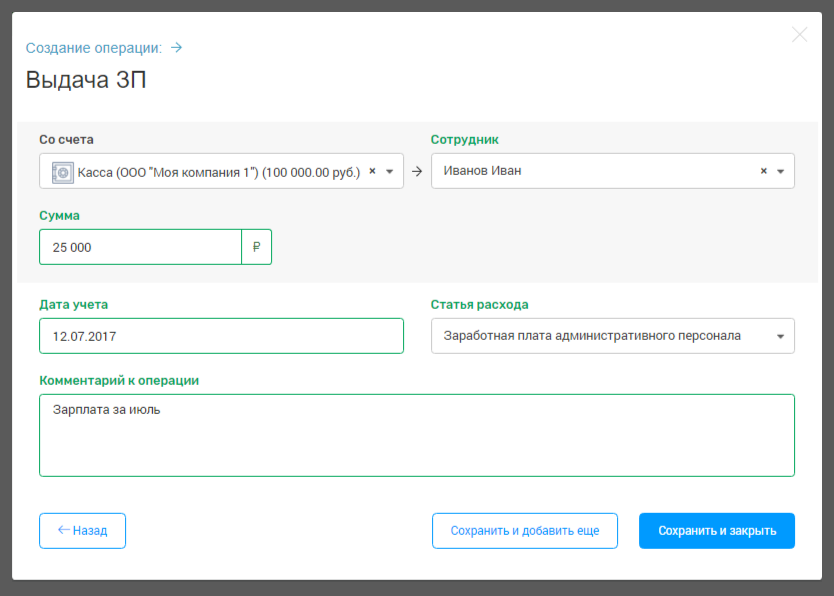Click the "Создание операции:" breadcrumb link
The width and height of the screenshot is (834, 596).
pos(93,47)
